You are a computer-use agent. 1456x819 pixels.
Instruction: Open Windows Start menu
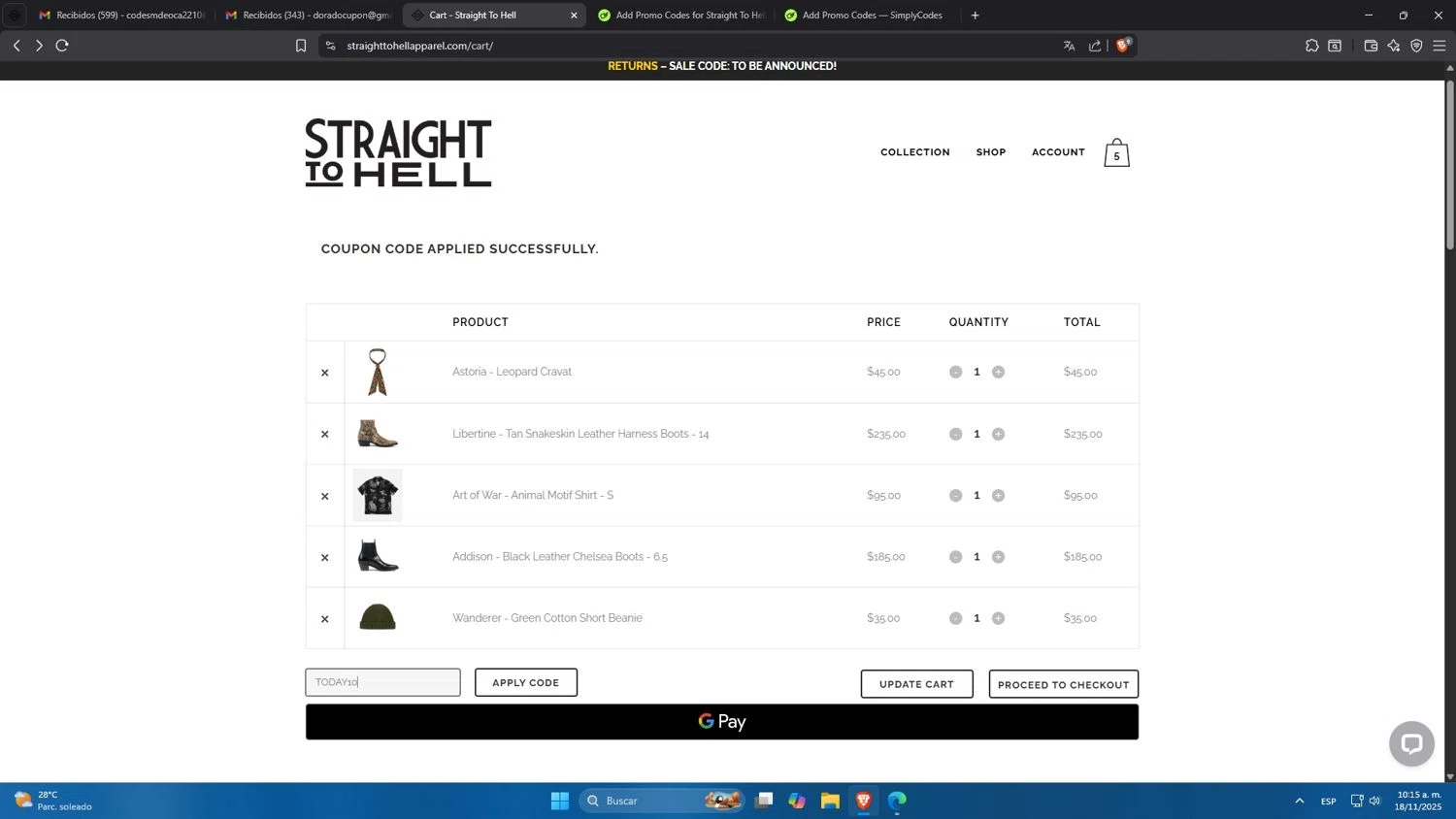[x=560, y=801]
